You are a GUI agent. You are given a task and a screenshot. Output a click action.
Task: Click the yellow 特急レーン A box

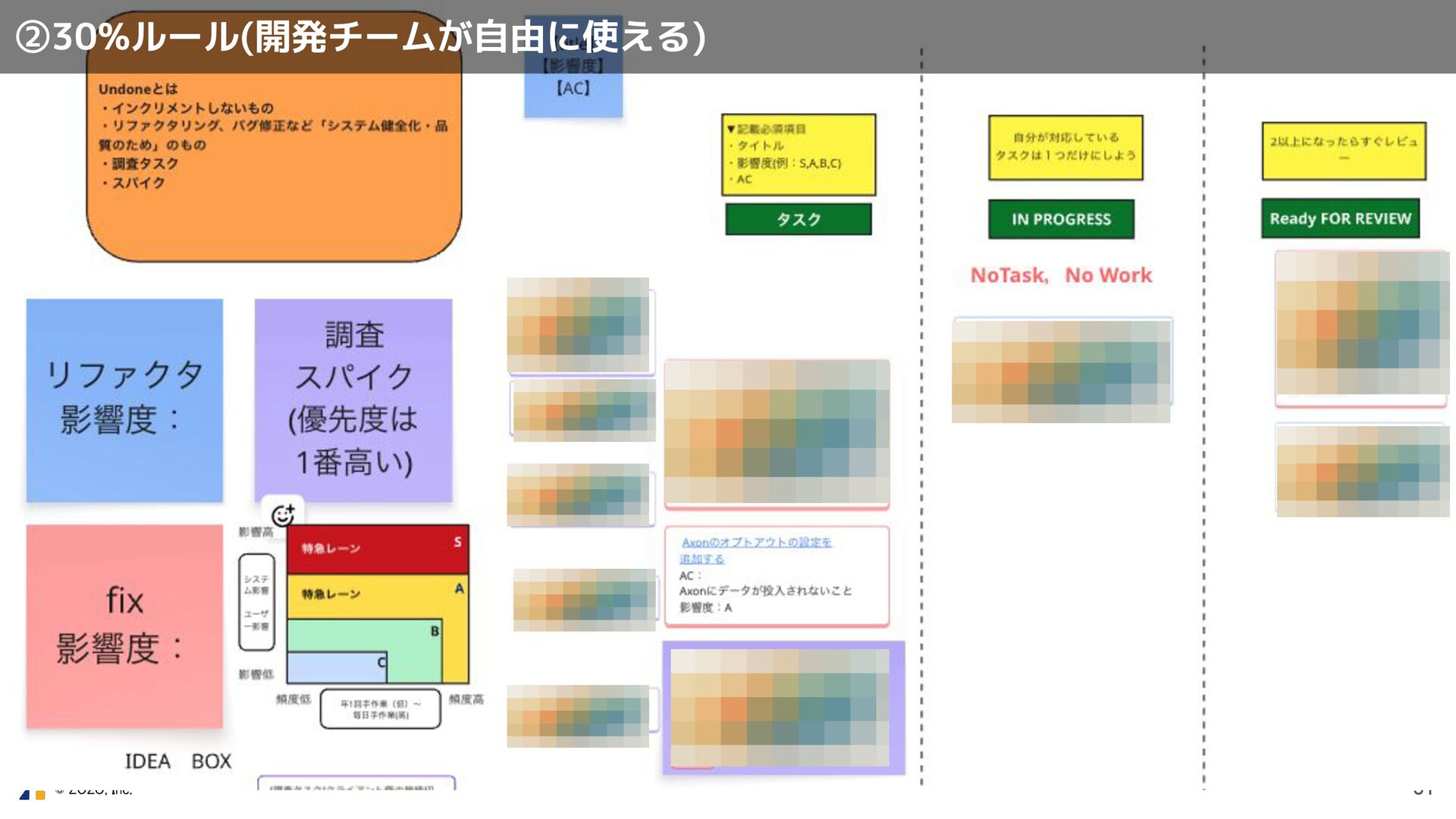pyautogui.click(x=377, y=595)
